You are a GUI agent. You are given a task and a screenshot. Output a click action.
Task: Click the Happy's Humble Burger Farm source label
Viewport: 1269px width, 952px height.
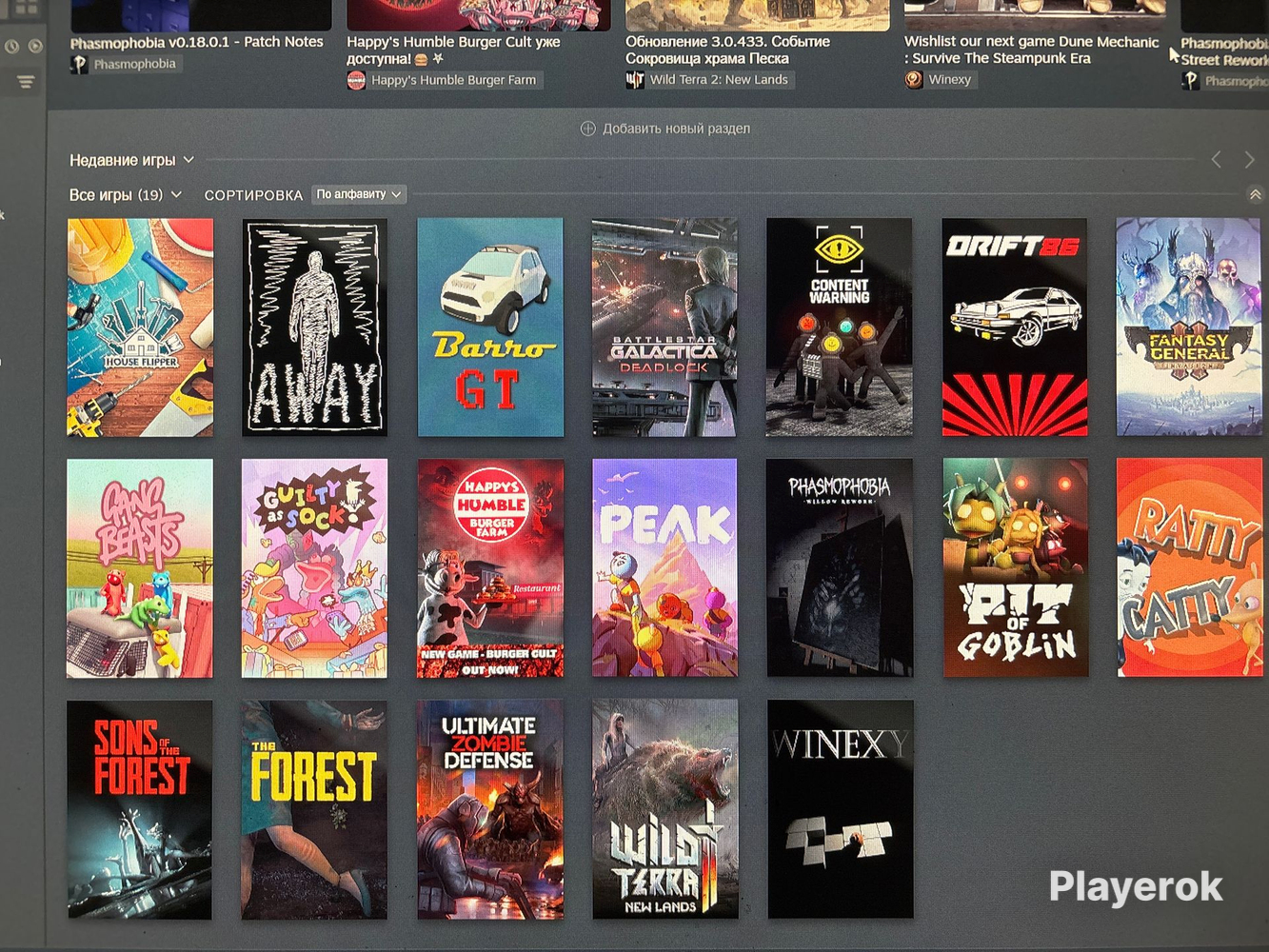[453, 80]
